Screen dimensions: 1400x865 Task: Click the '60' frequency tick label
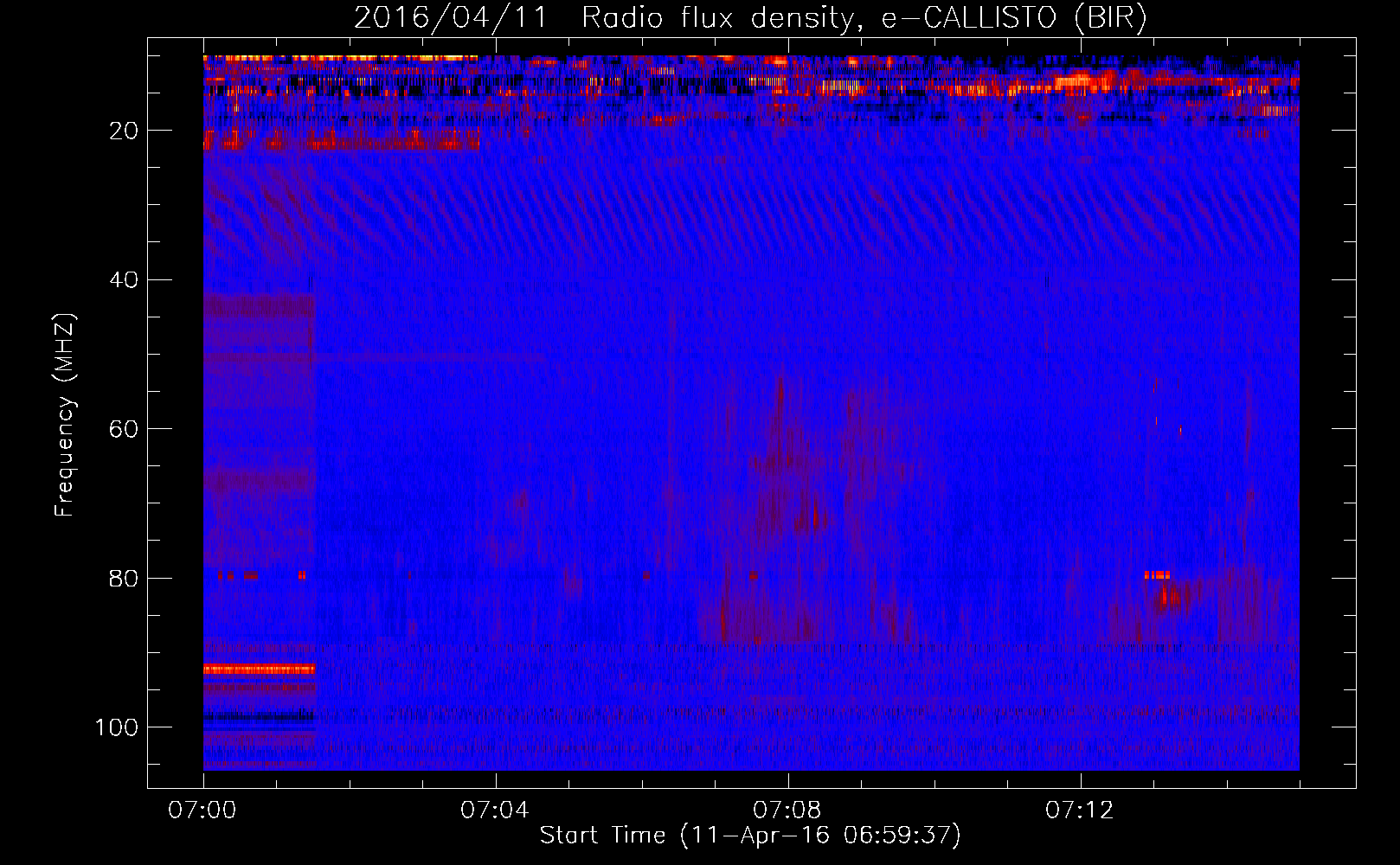pyautogui.click(x=125, y=429)
